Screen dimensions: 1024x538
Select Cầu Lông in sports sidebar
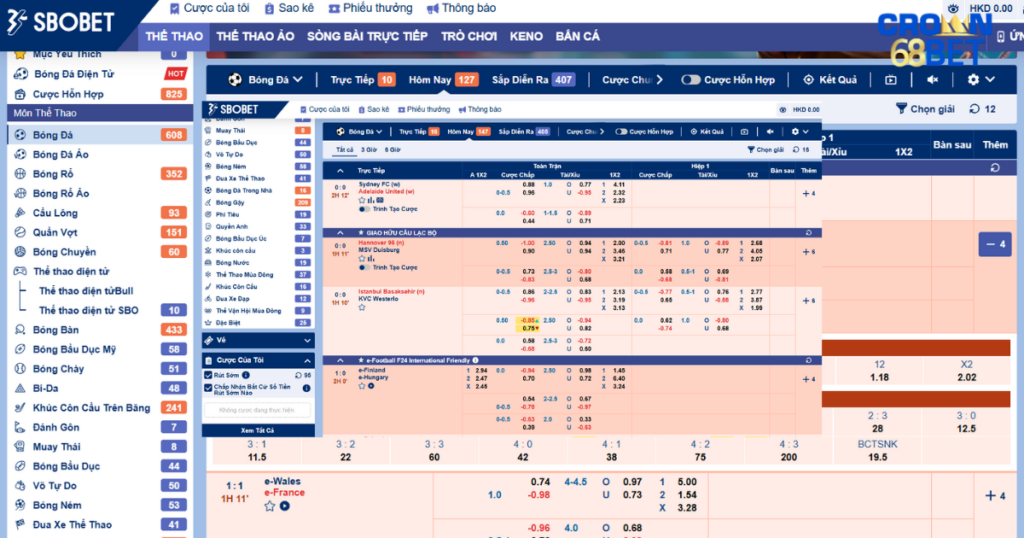56,213
